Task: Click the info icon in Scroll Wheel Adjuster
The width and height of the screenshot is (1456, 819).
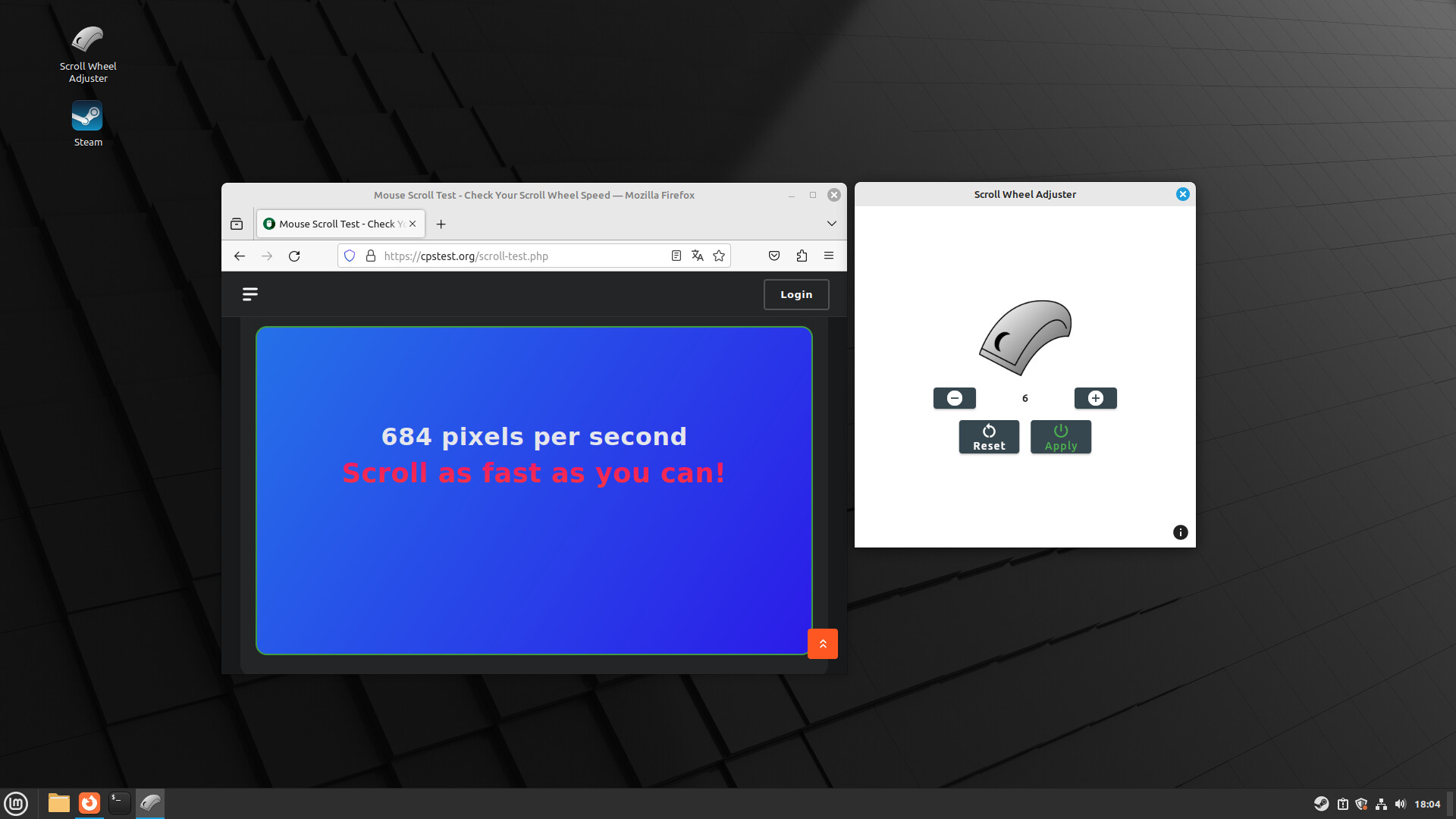Action: 1180,532
